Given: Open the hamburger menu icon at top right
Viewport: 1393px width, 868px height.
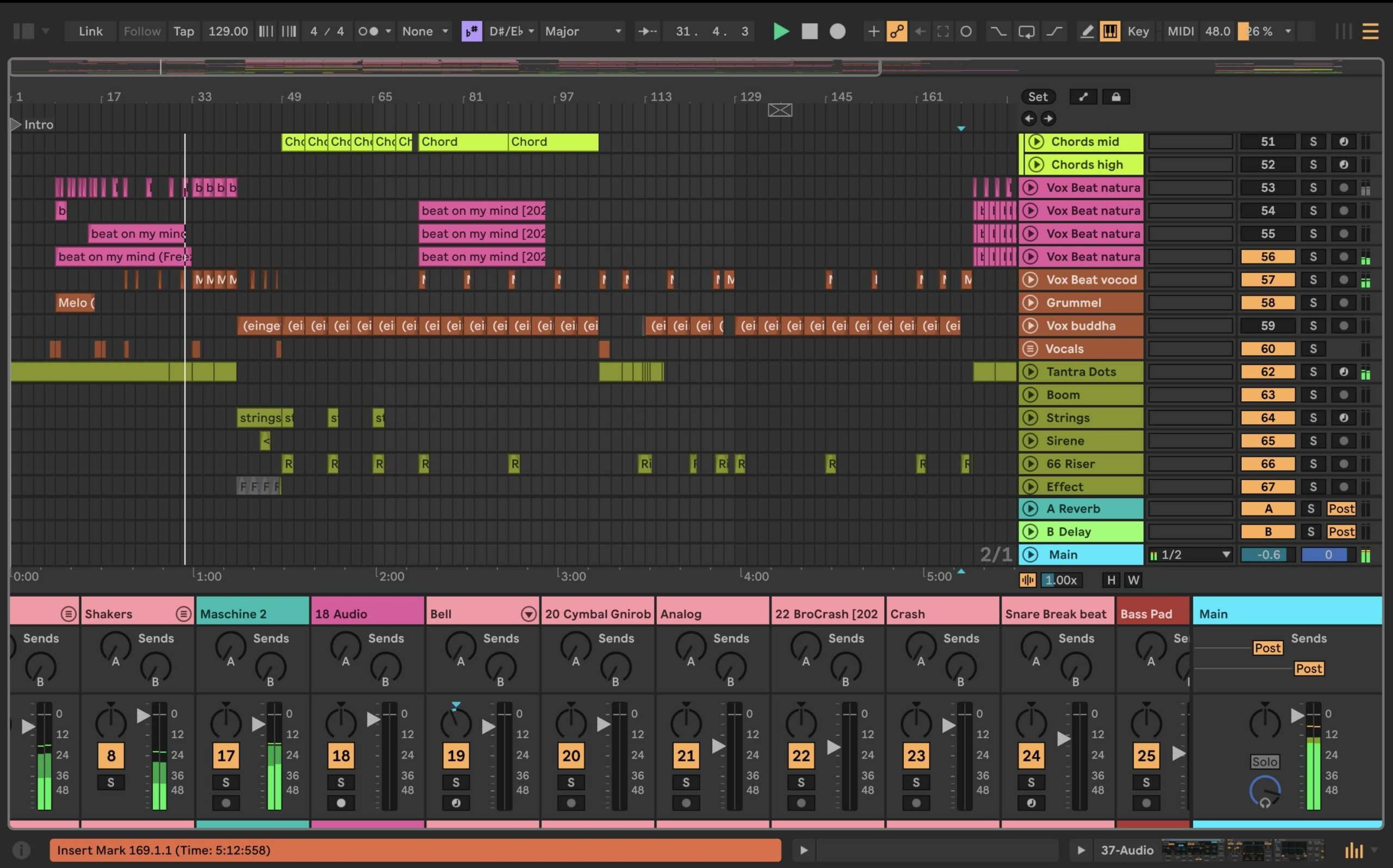Looking at the screenshot, I should click(x=1370, y=31).
